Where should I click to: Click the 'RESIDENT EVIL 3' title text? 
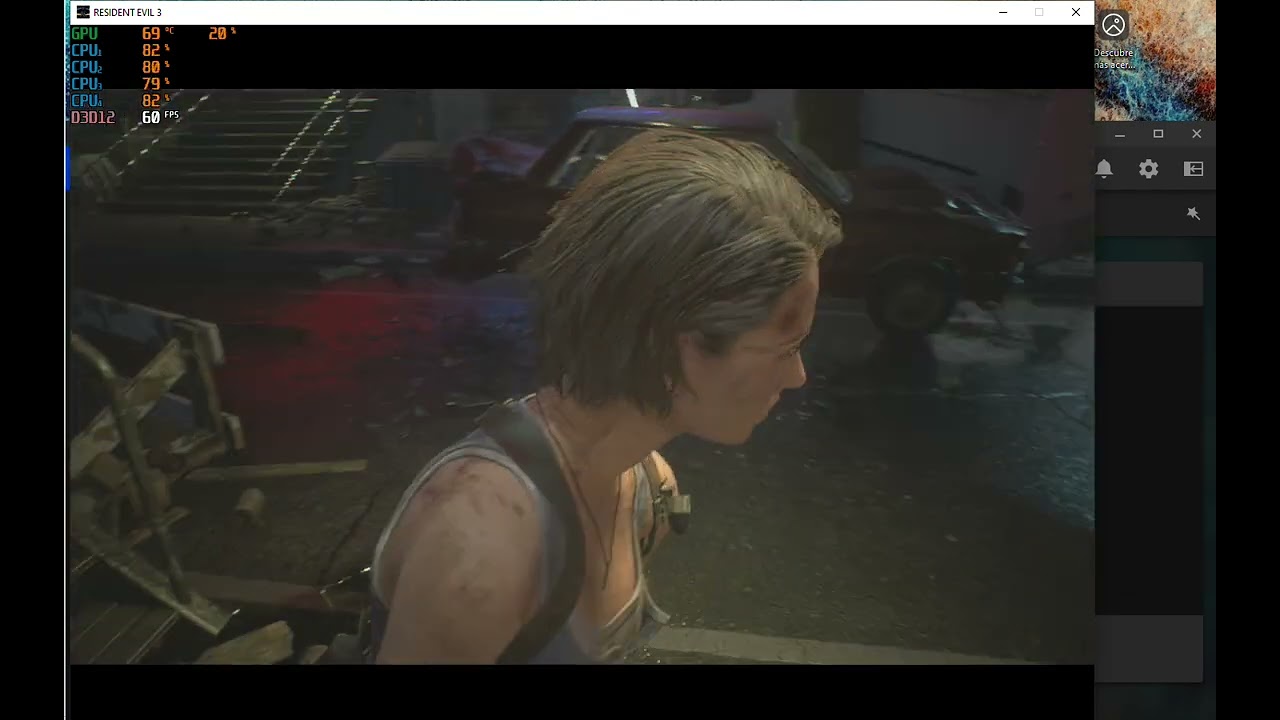[x=127, y=13]
